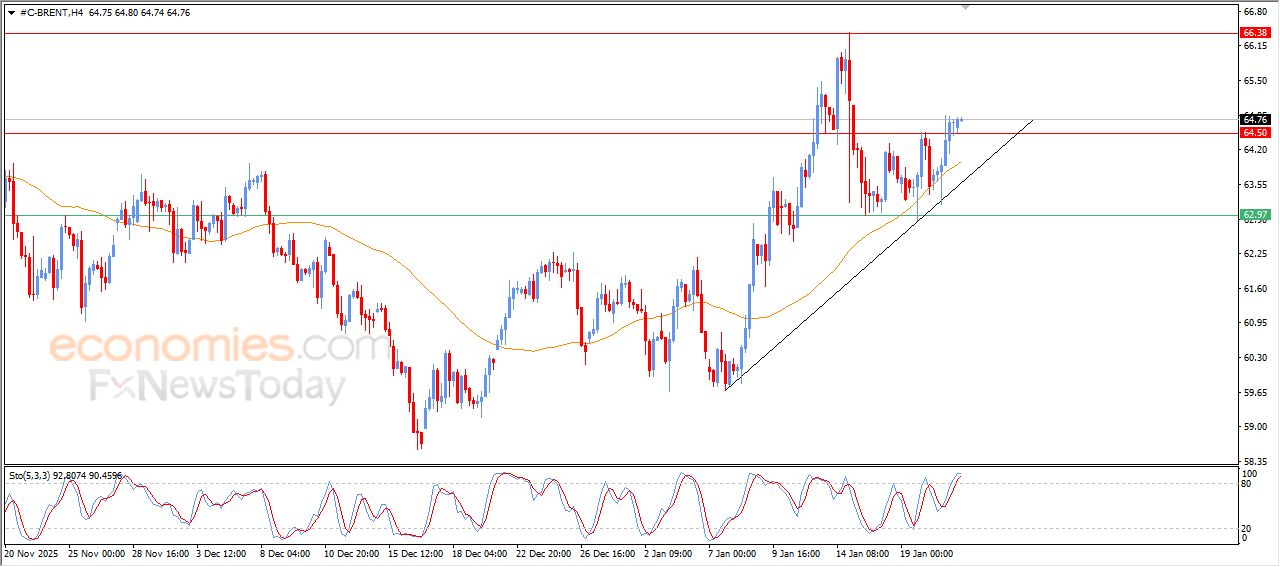
Task: Click the green 62.97 price label
Action: pos(1254,215)
